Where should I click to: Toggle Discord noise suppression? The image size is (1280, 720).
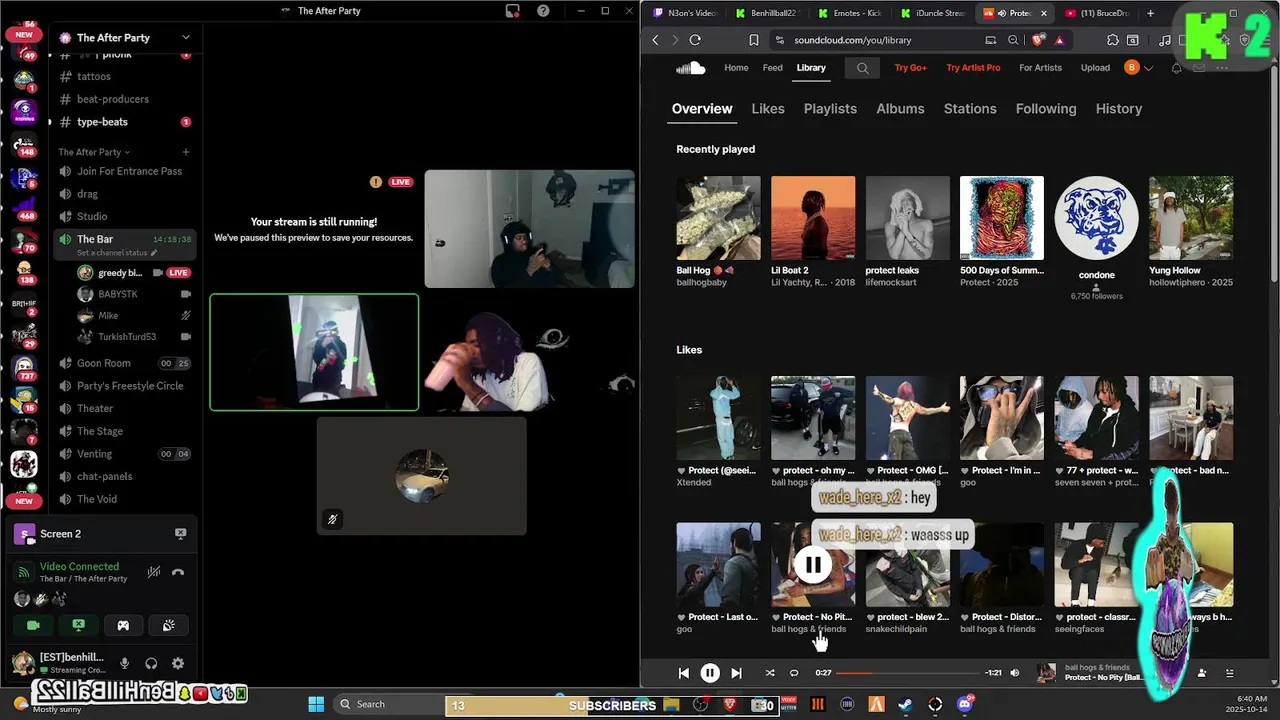(153, 572)
